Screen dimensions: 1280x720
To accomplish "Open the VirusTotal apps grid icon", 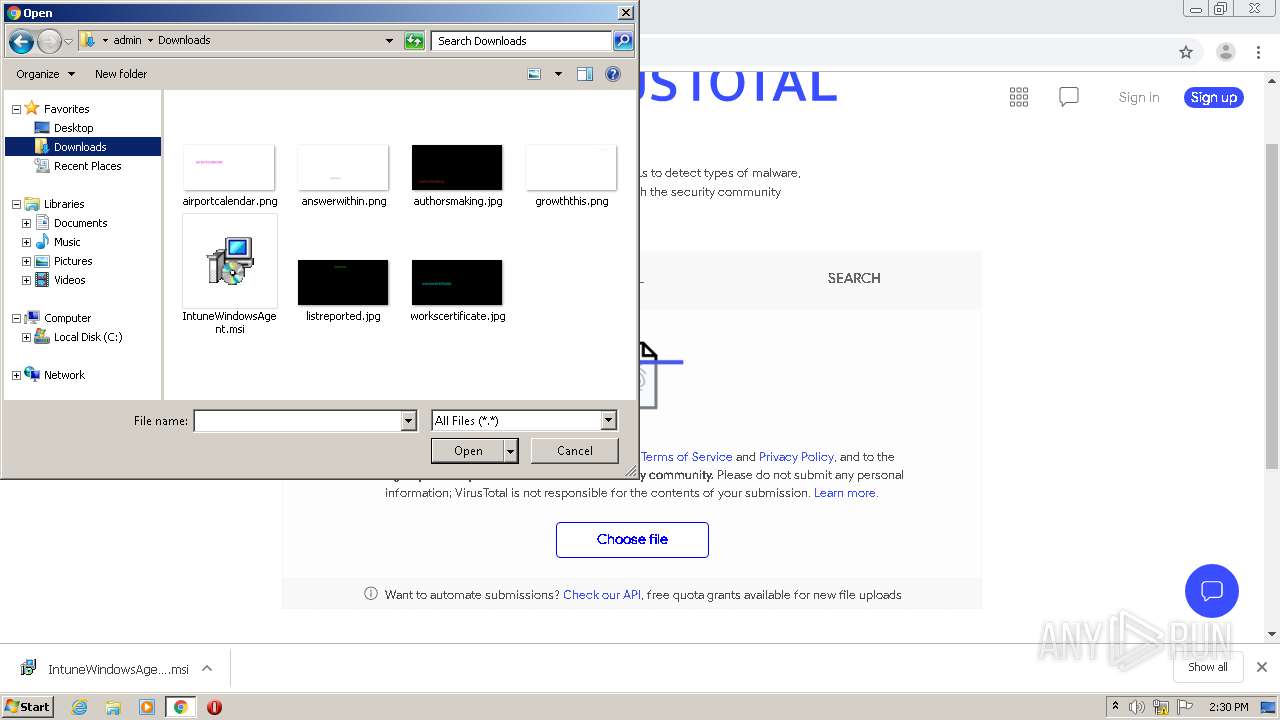I will point(1019,97).
